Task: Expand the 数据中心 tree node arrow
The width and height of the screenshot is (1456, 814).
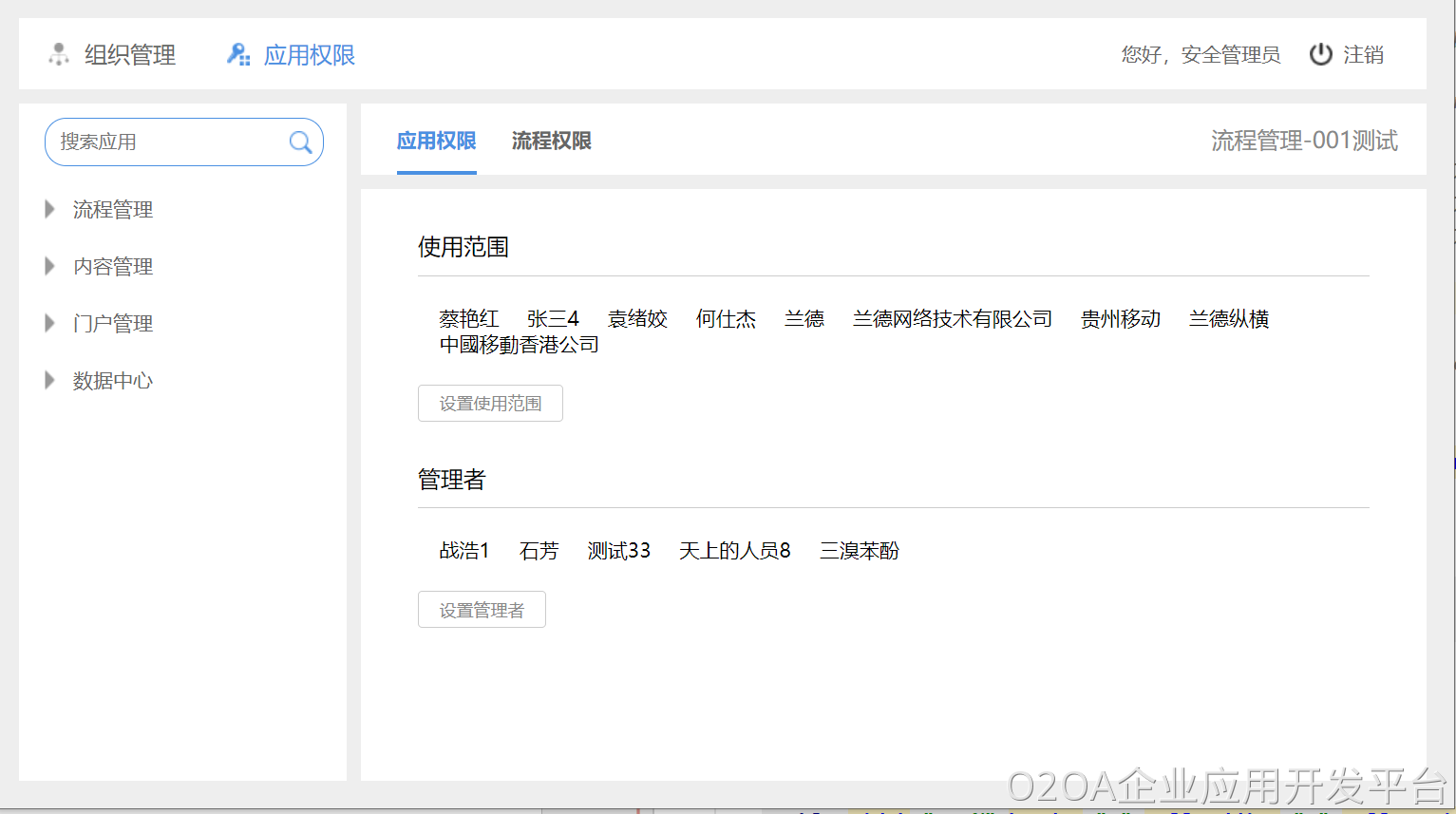Action: 50,380
